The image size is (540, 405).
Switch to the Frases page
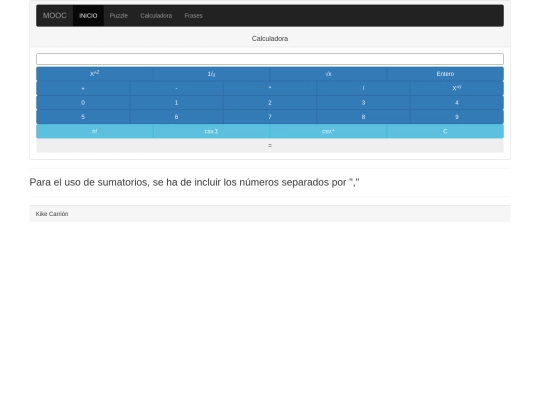[194, 15]
